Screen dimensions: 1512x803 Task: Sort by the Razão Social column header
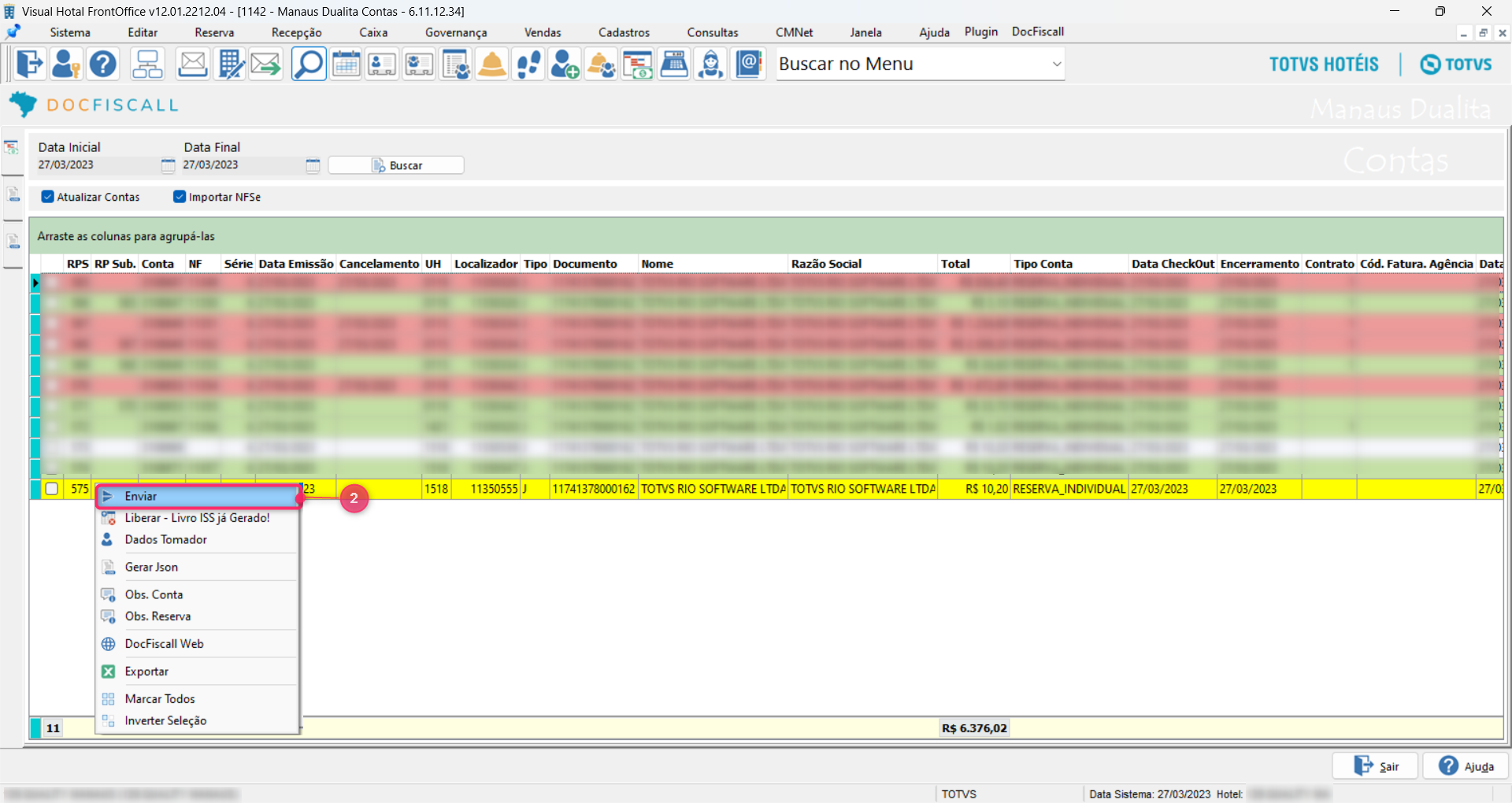tap(862, 264)
